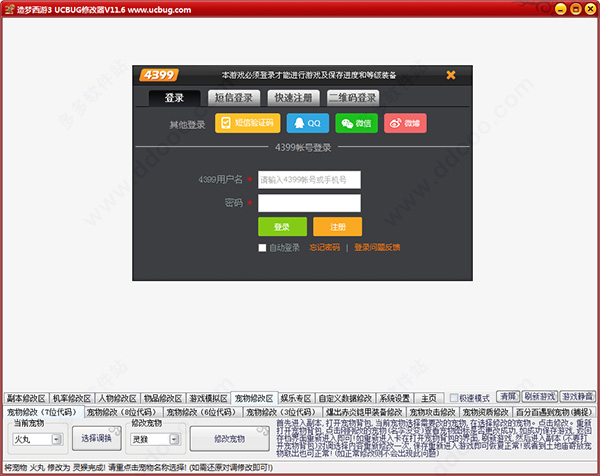Viewport: 600px width, 476px height.
Task: Open the 宠物攻击修改 sub-tab
Action: pyautogui.click(x=432, y=412)
